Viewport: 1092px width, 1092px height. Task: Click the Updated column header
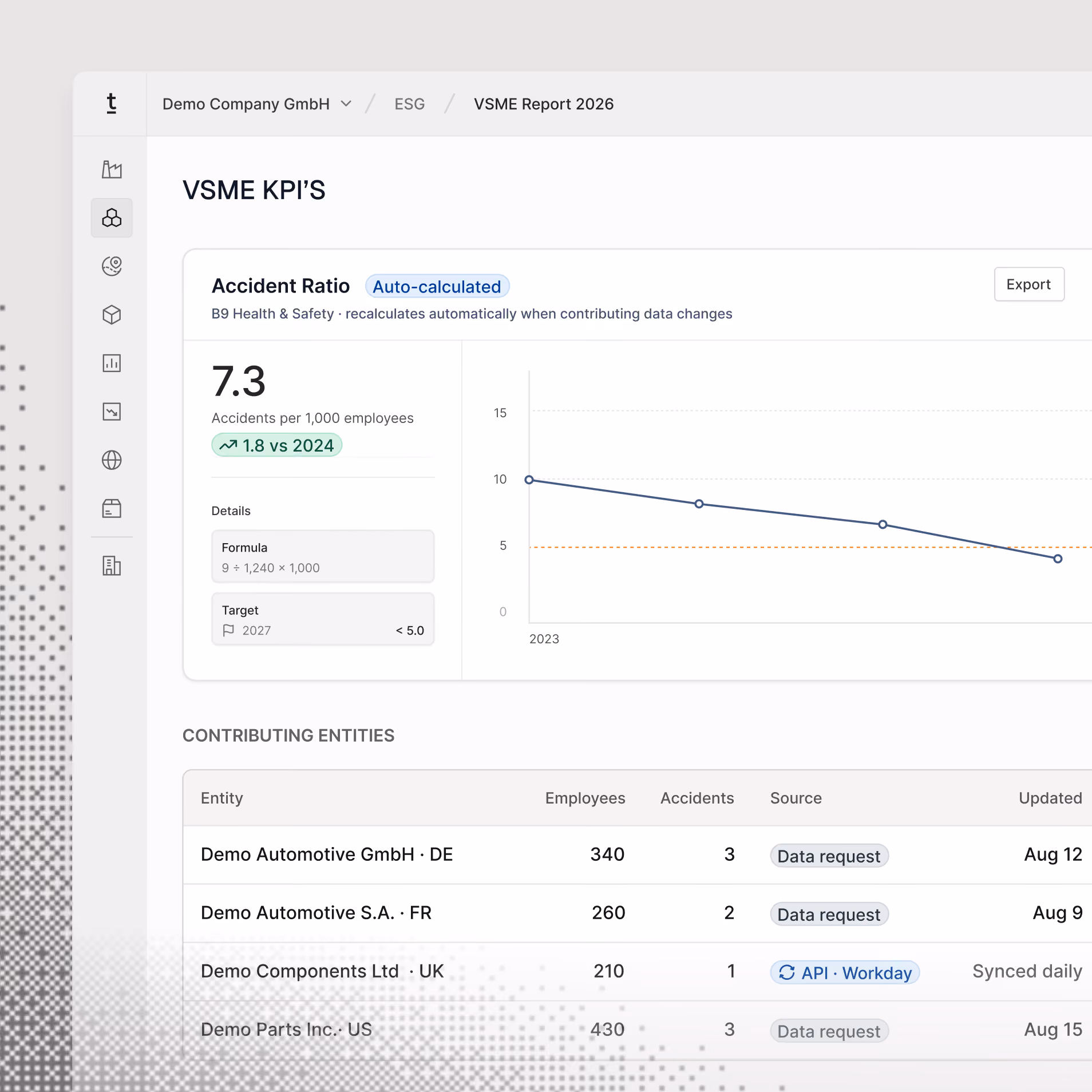(1050, 798)
